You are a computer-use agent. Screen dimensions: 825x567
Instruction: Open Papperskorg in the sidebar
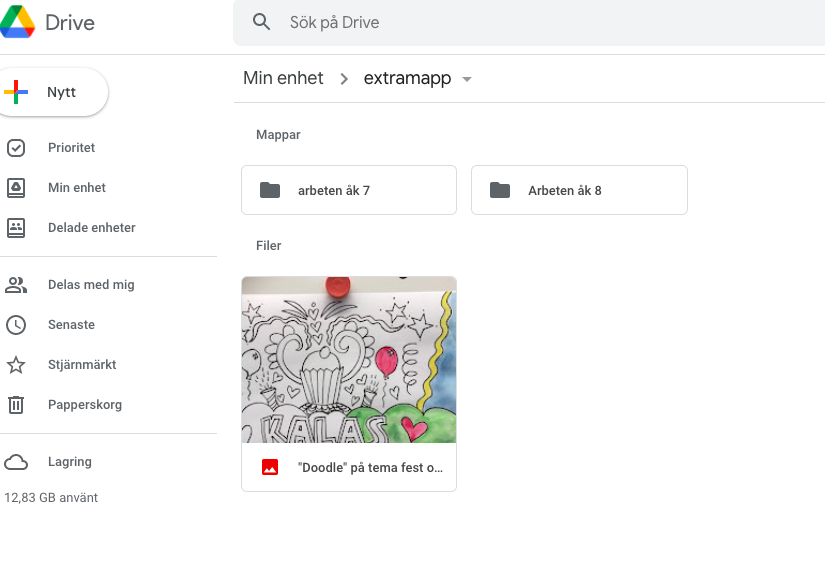(x=84, y=405)
